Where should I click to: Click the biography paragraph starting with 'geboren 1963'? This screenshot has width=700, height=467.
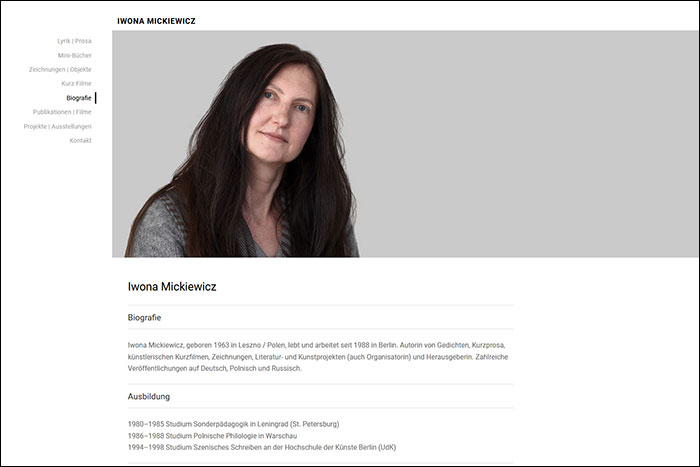pos(318,357)
